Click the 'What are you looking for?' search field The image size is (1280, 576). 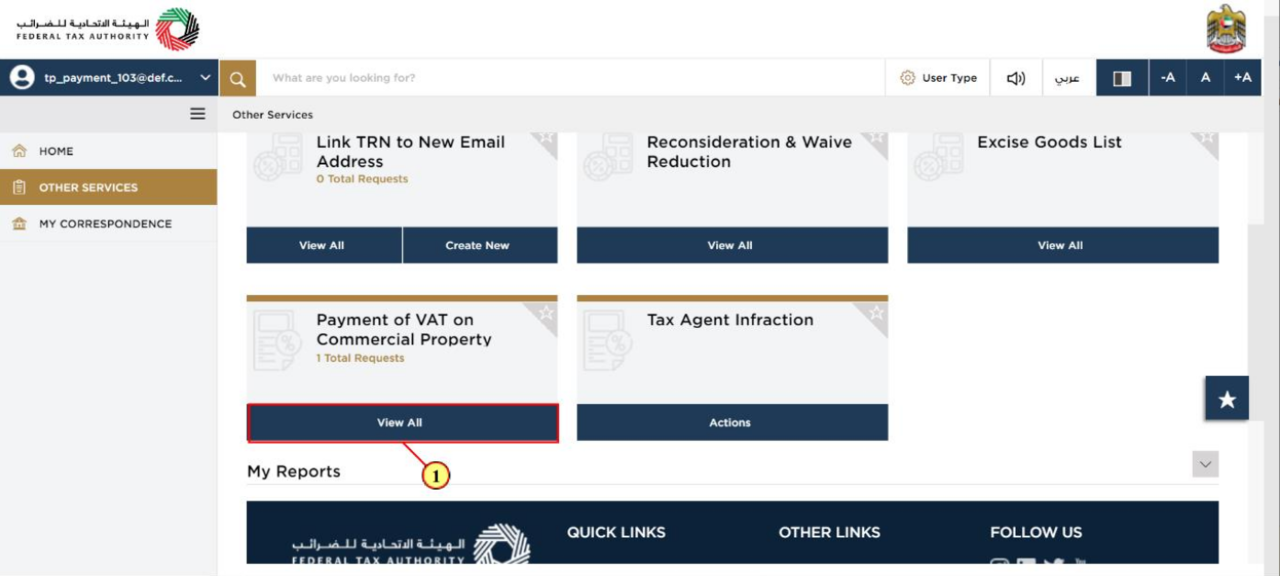pyautogui.click(x=570, y=78)
